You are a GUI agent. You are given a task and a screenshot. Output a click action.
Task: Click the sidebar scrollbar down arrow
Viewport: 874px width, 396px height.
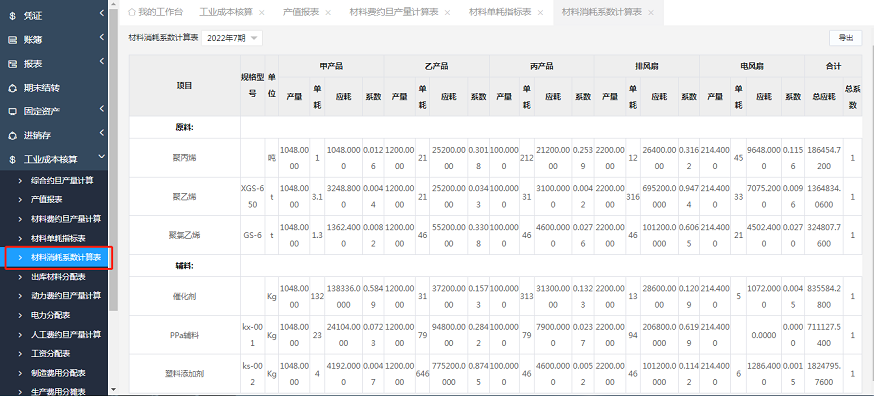[114, 389]
